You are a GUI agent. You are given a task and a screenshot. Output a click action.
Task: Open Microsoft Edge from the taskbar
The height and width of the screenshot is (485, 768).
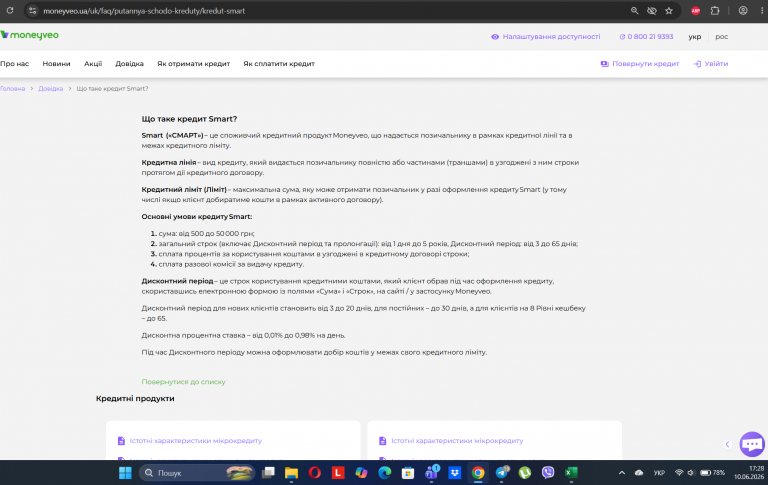click(384, 473)
